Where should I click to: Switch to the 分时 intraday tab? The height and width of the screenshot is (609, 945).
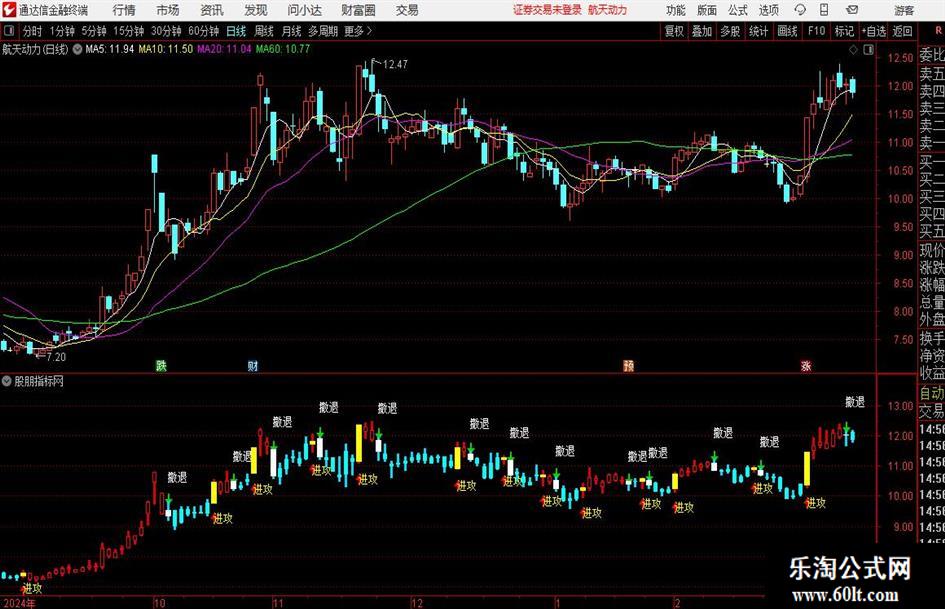[32, 31]
